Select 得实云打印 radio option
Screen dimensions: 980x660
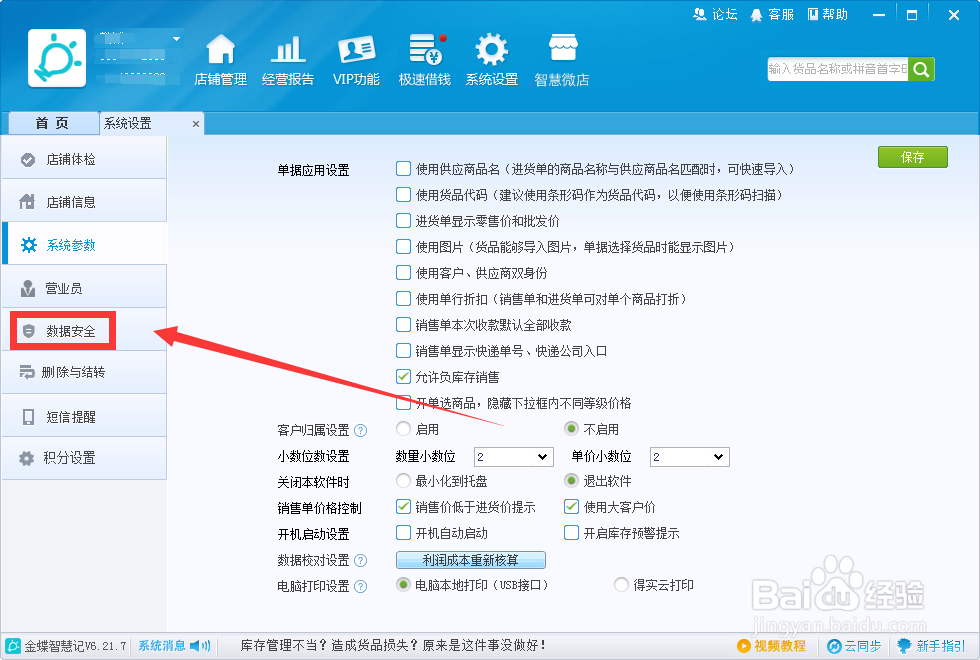click(621, 585)
